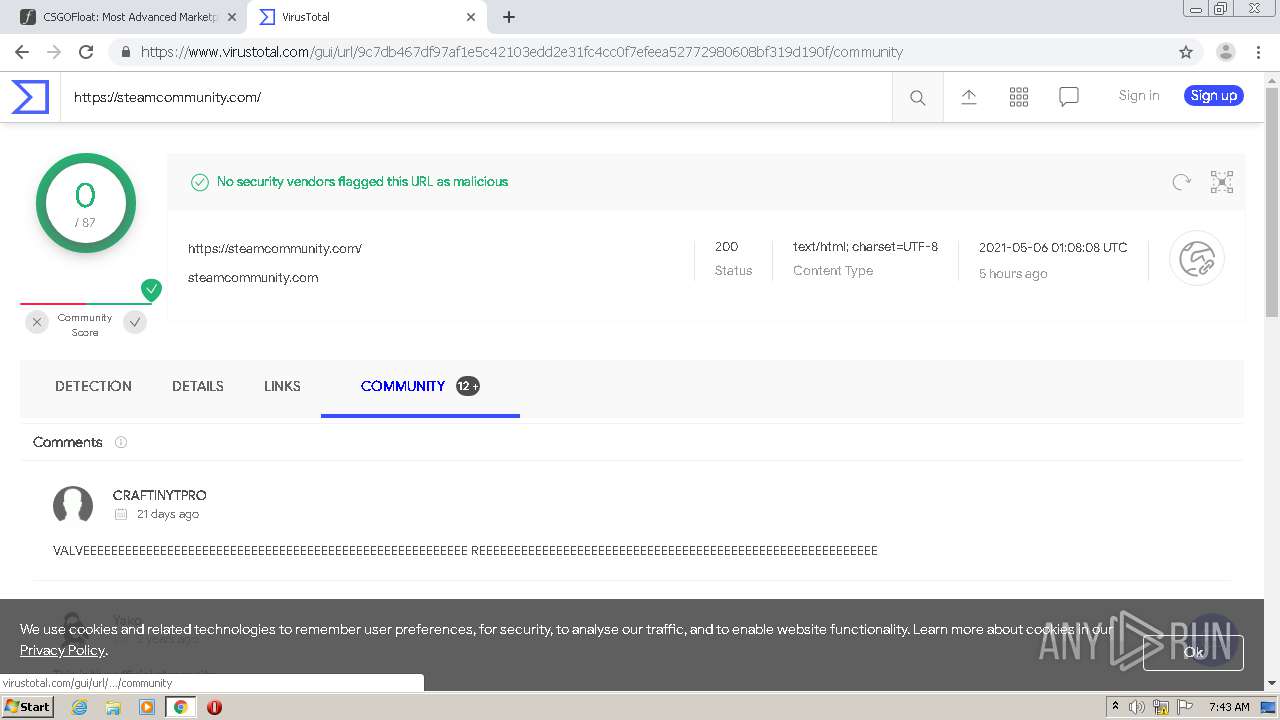Vote malicious with the X community button
This screenshot has height=720, width=1280.
(x=37, y=322)
